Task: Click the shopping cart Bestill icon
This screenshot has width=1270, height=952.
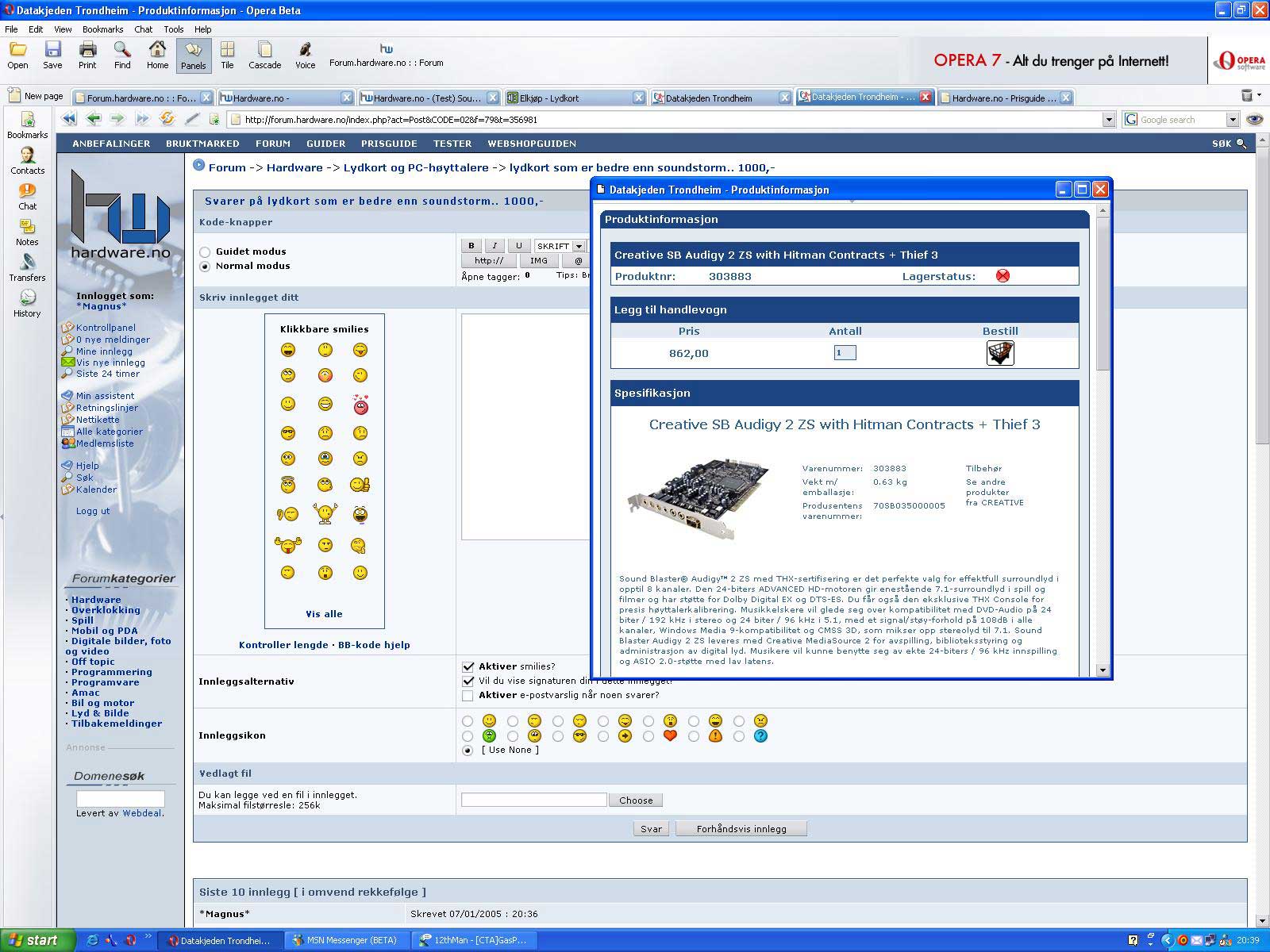Action: (x=1000, y=353)
